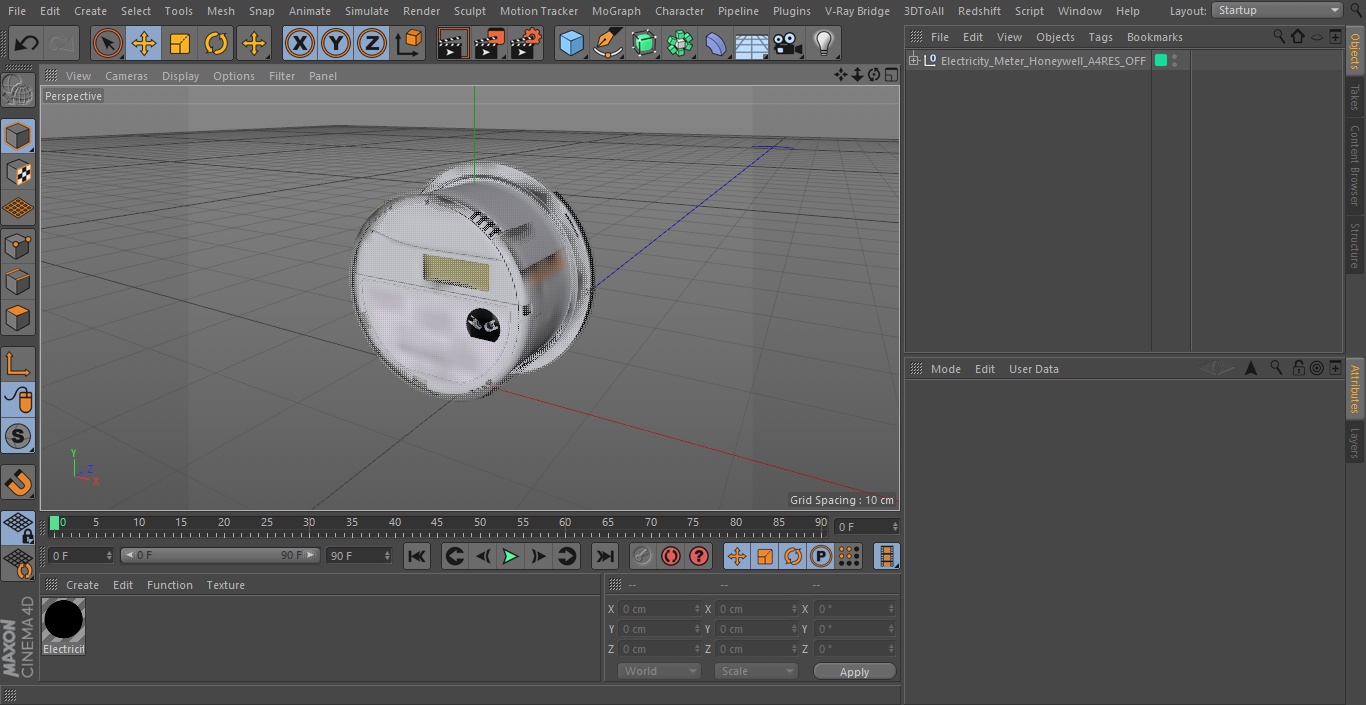Select the Electricity_Meter_Honeywell_A4RES_OFF object

(x=1043, y=61)
